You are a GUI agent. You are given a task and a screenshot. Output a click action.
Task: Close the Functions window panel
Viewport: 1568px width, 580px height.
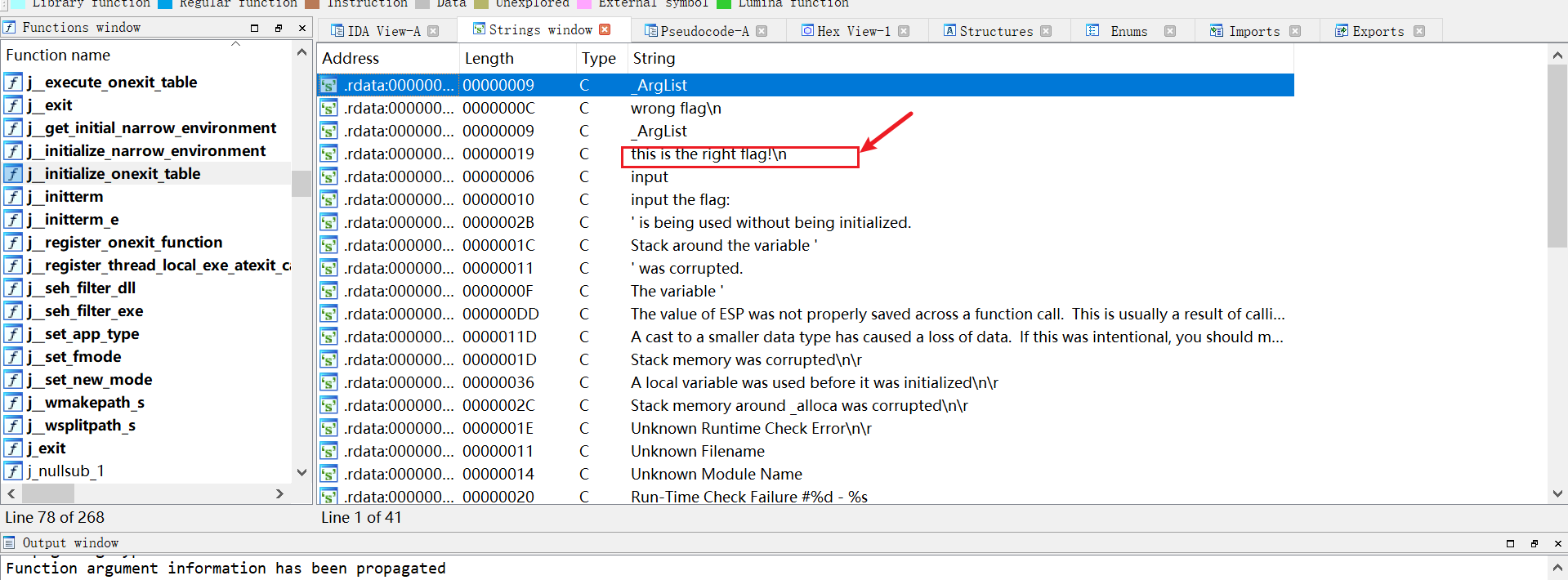click(302, 28)
